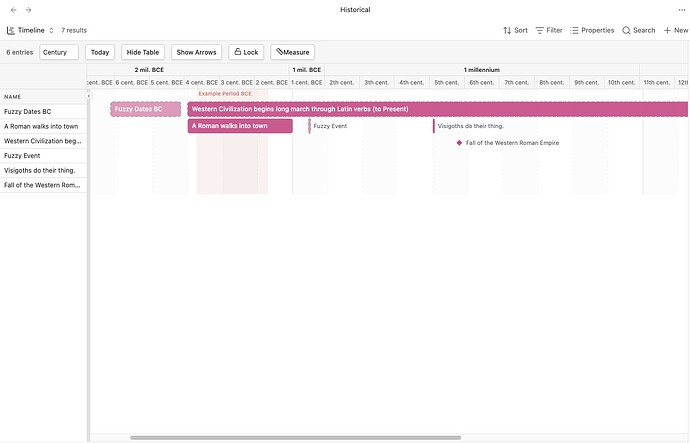Select the Western Civilization beg... table row

43,141
